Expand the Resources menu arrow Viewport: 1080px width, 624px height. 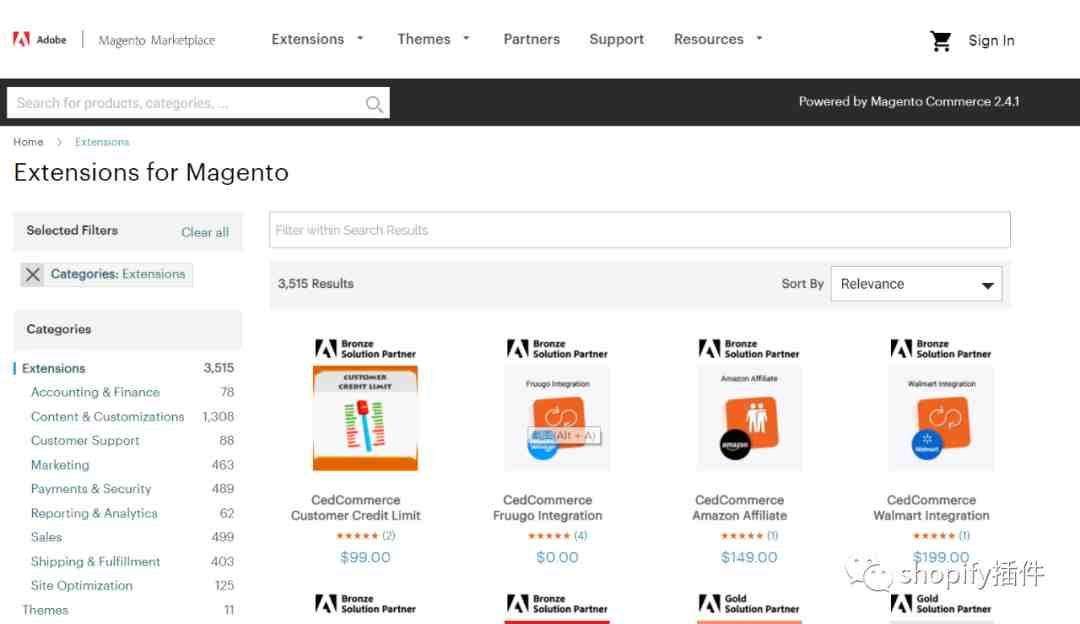click(x=760, y=39)
